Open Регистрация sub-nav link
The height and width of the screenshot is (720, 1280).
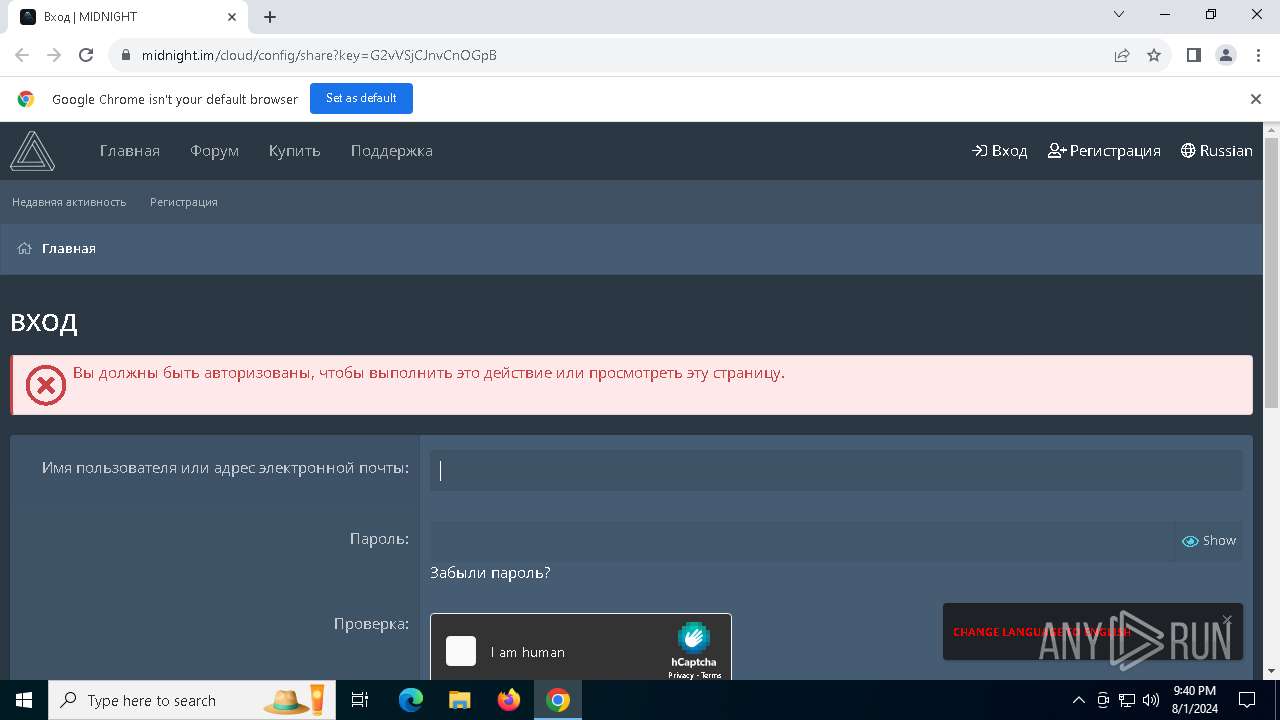coord(184,202)
